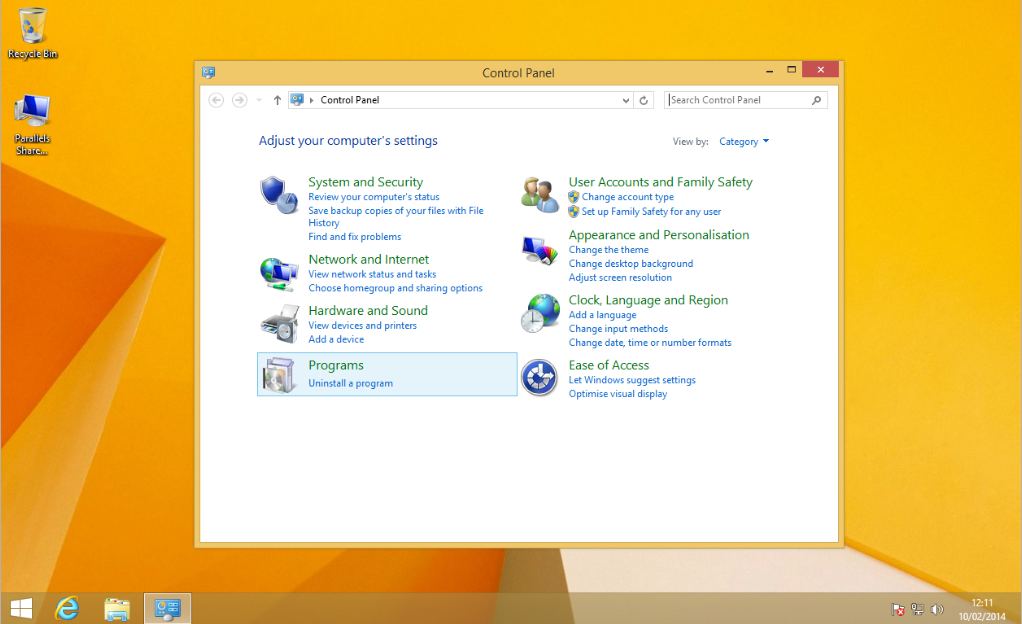The image size is (1022, 624).
Task: Open the recent locations dropdown arrow
Action: [259, 100]
